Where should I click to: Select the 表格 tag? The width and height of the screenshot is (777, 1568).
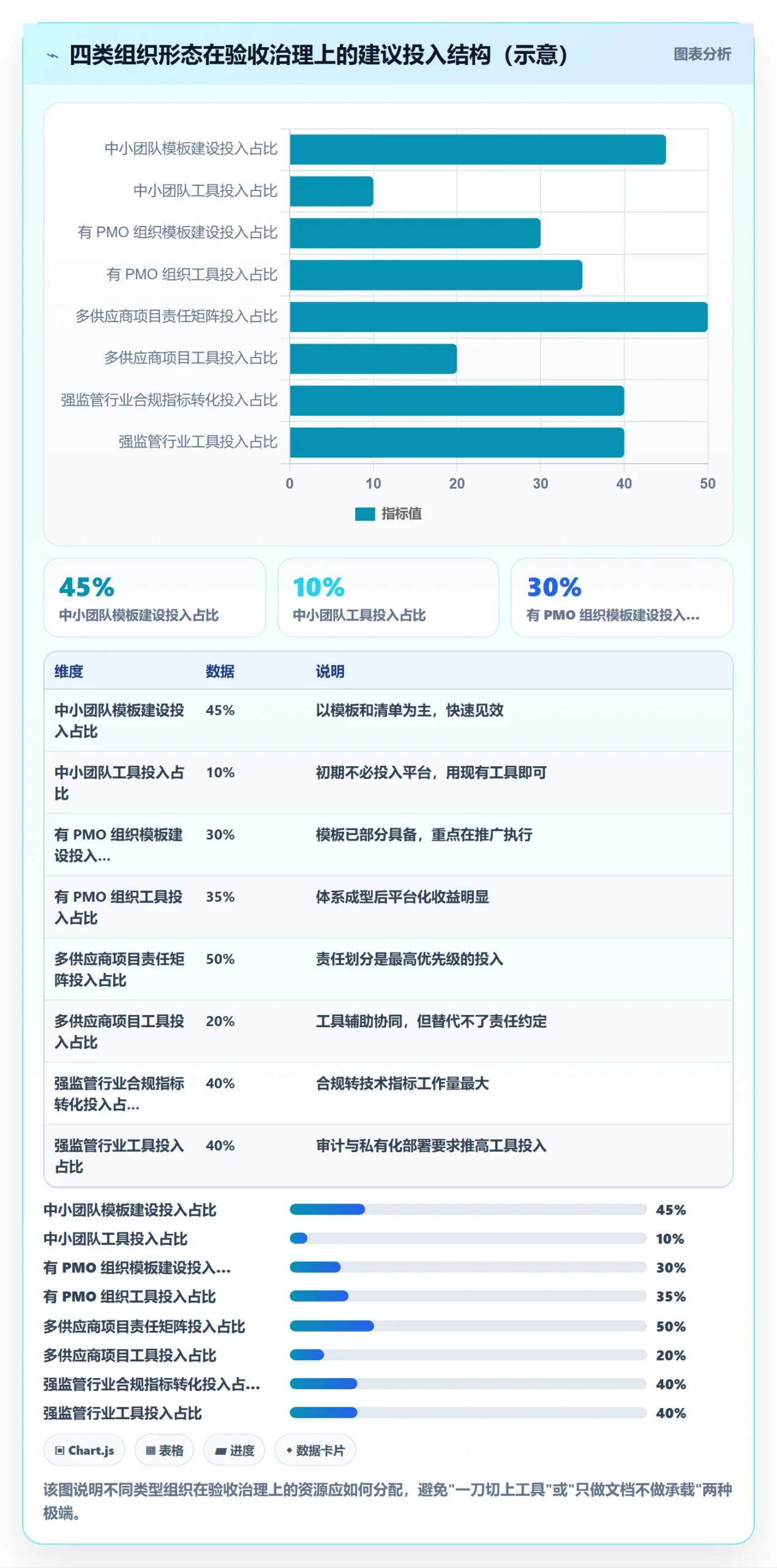[x=164, y=1450]
